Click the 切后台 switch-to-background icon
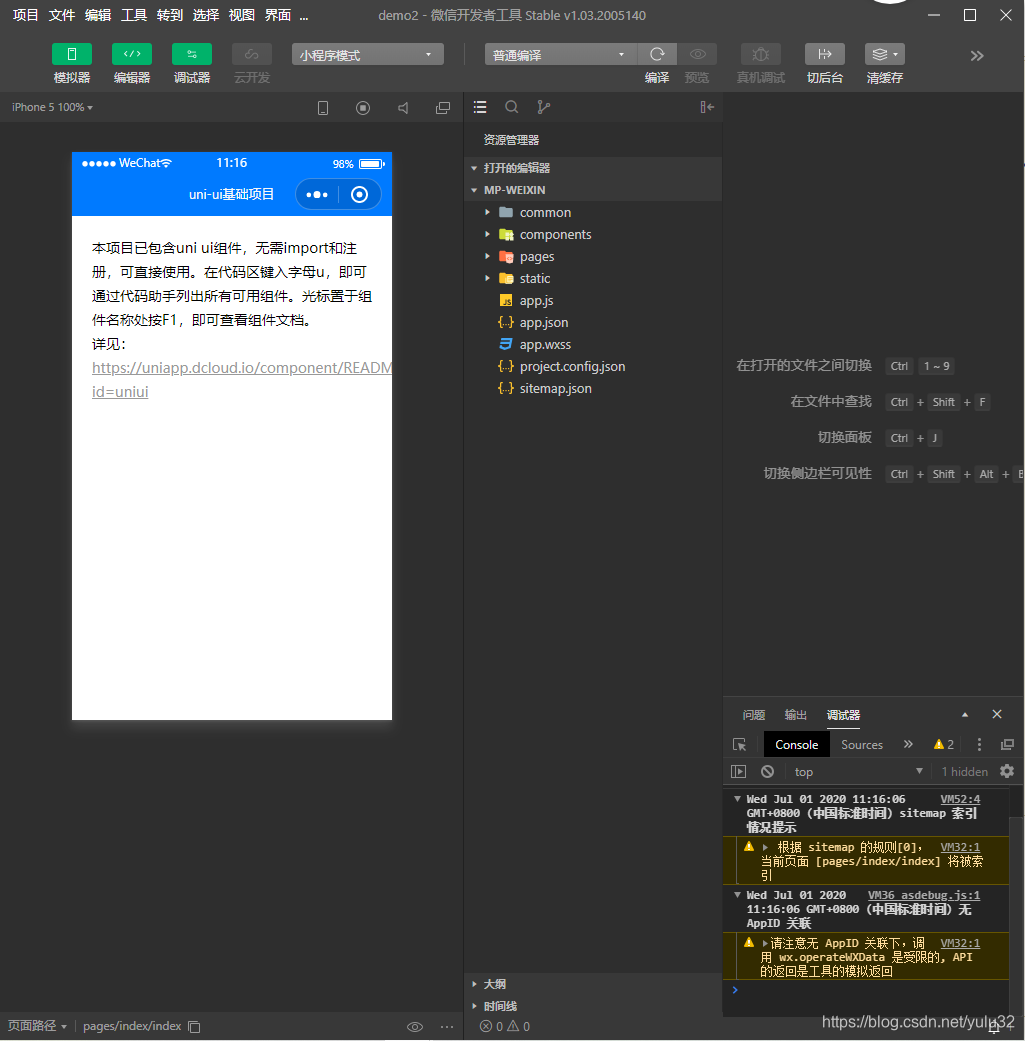1025x1041 pixels. [825, 54]
